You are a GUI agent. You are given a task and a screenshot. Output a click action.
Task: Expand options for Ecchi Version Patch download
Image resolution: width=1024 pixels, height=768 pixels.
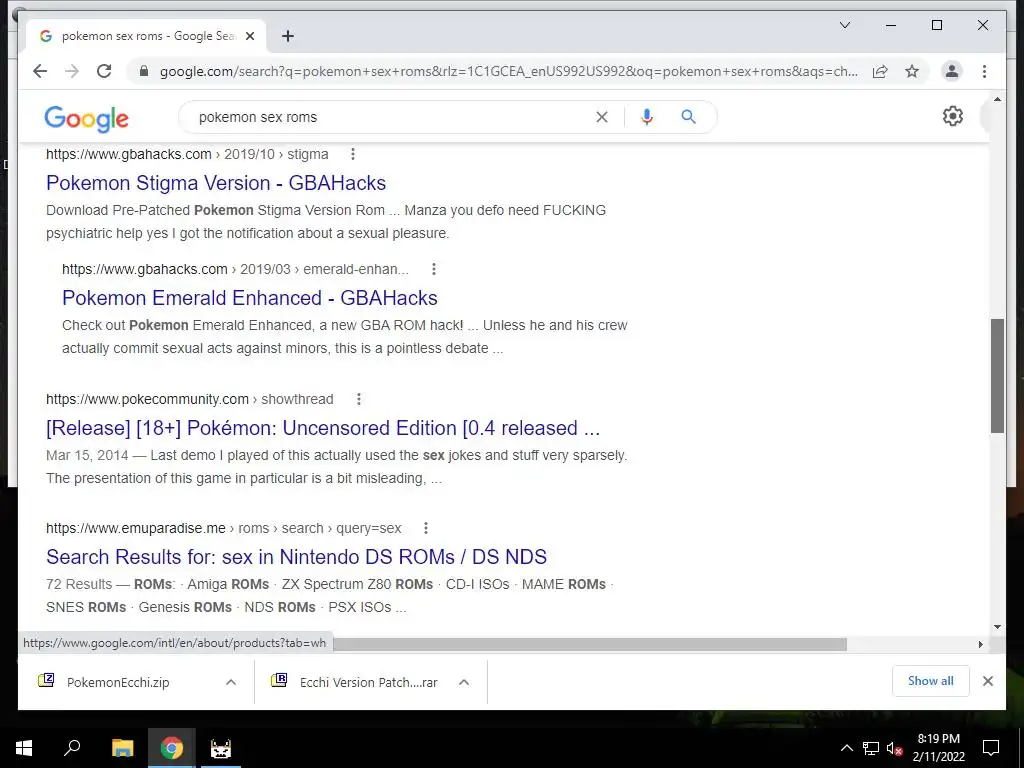pyautogui.click(x=464, y=682)
